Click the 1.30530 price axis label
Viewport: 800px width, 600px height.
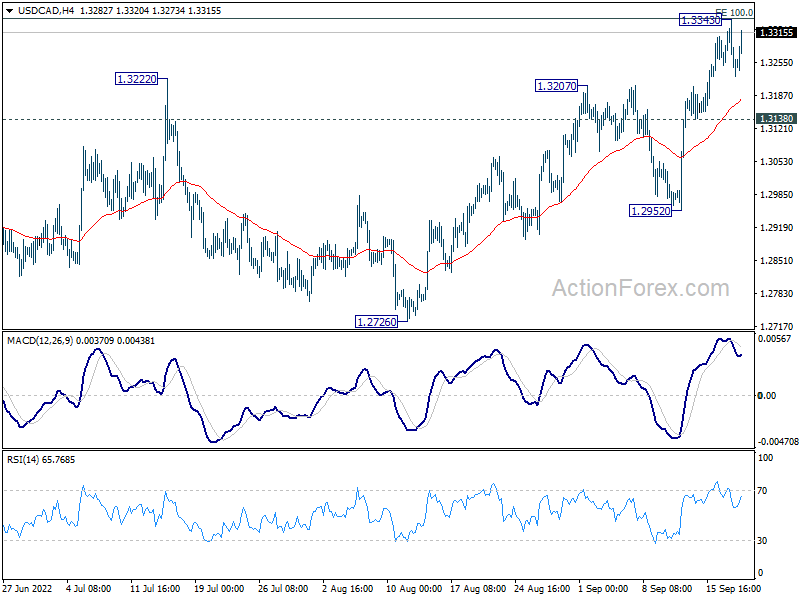776,162
